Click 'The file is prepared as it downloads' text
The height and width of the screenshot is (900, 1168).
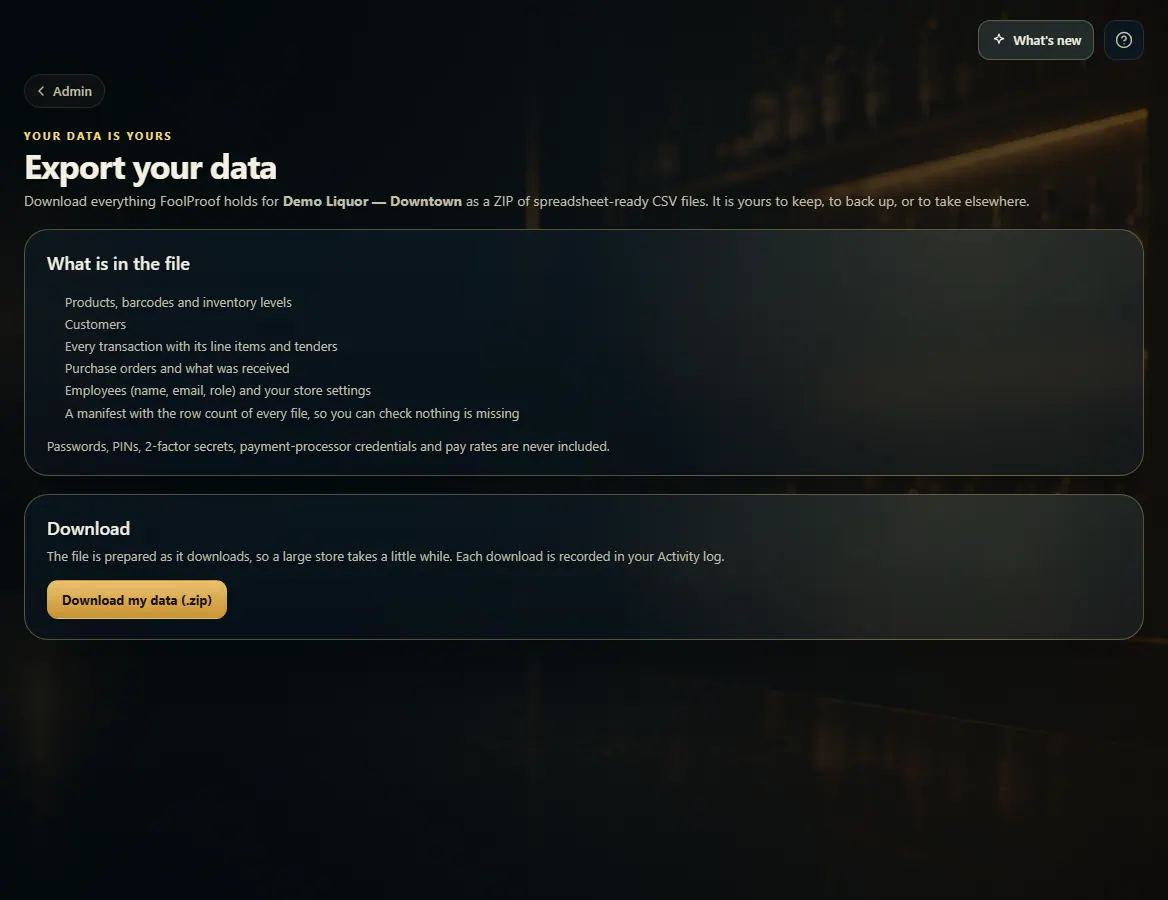click(x=385, y=557)
